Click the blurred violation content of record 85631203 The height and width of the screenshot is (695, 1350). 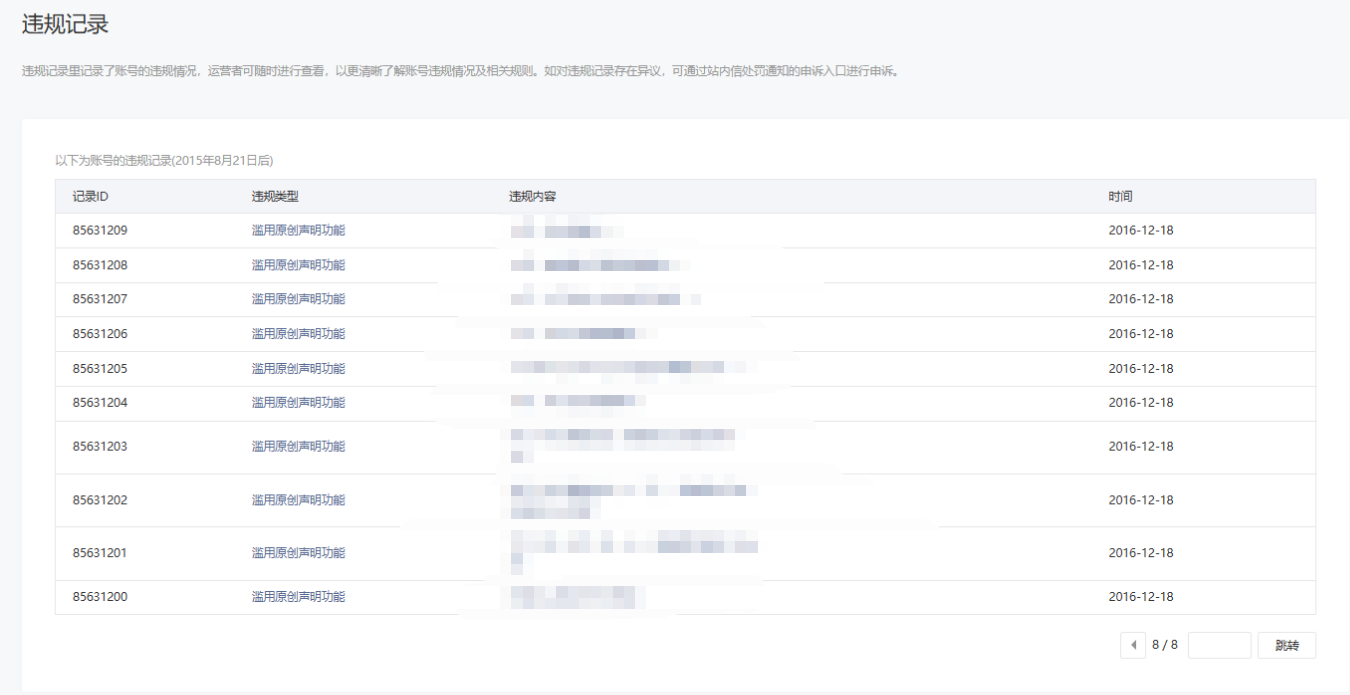point(622,445)
